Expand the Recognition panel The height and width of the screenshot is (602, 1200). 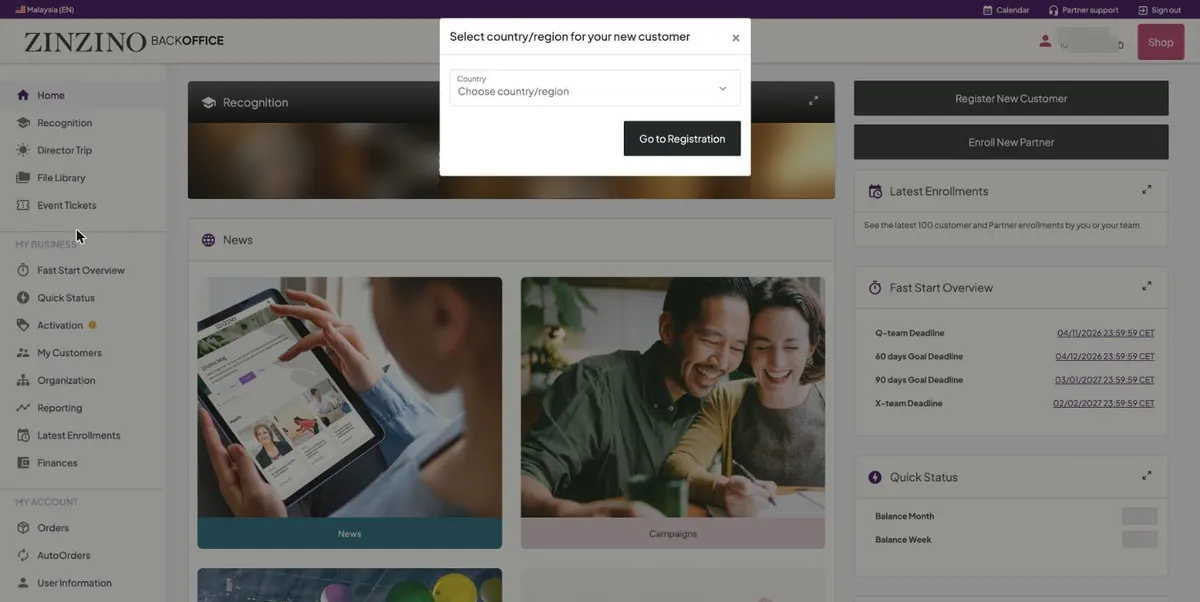tap(814, 101)
